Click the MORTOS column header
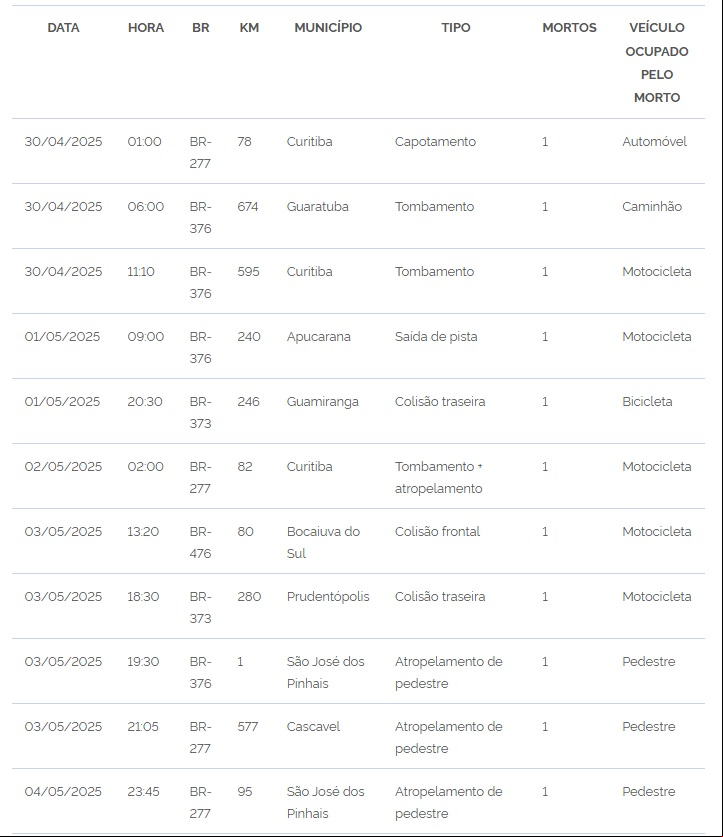Image resolution: width=723 pixels, height=837 pixels. pyautogui.click(x=569, y=28)
